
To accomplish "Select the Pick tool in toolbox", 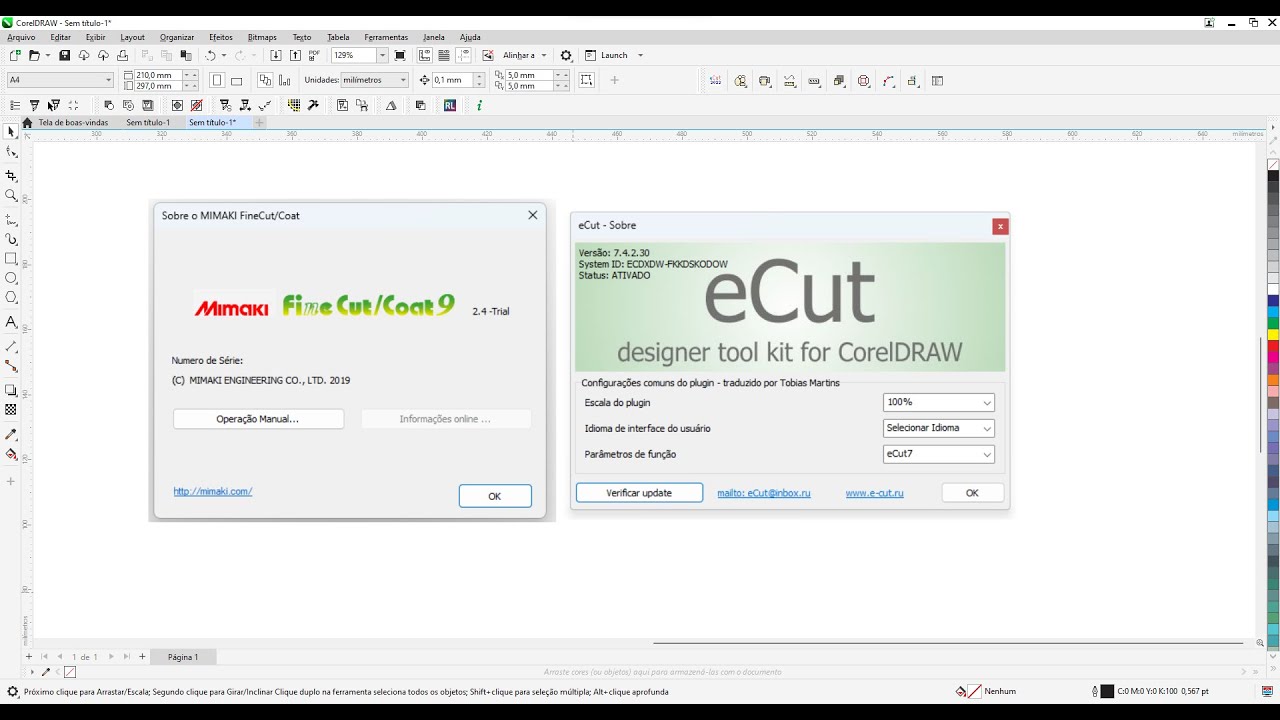I will [11, 131].
